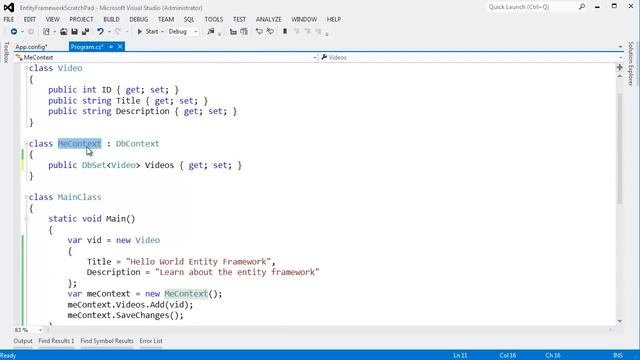Open the Undo history dropdown arrow
Viewport: 640px width, 360px height.
[109, 31]
